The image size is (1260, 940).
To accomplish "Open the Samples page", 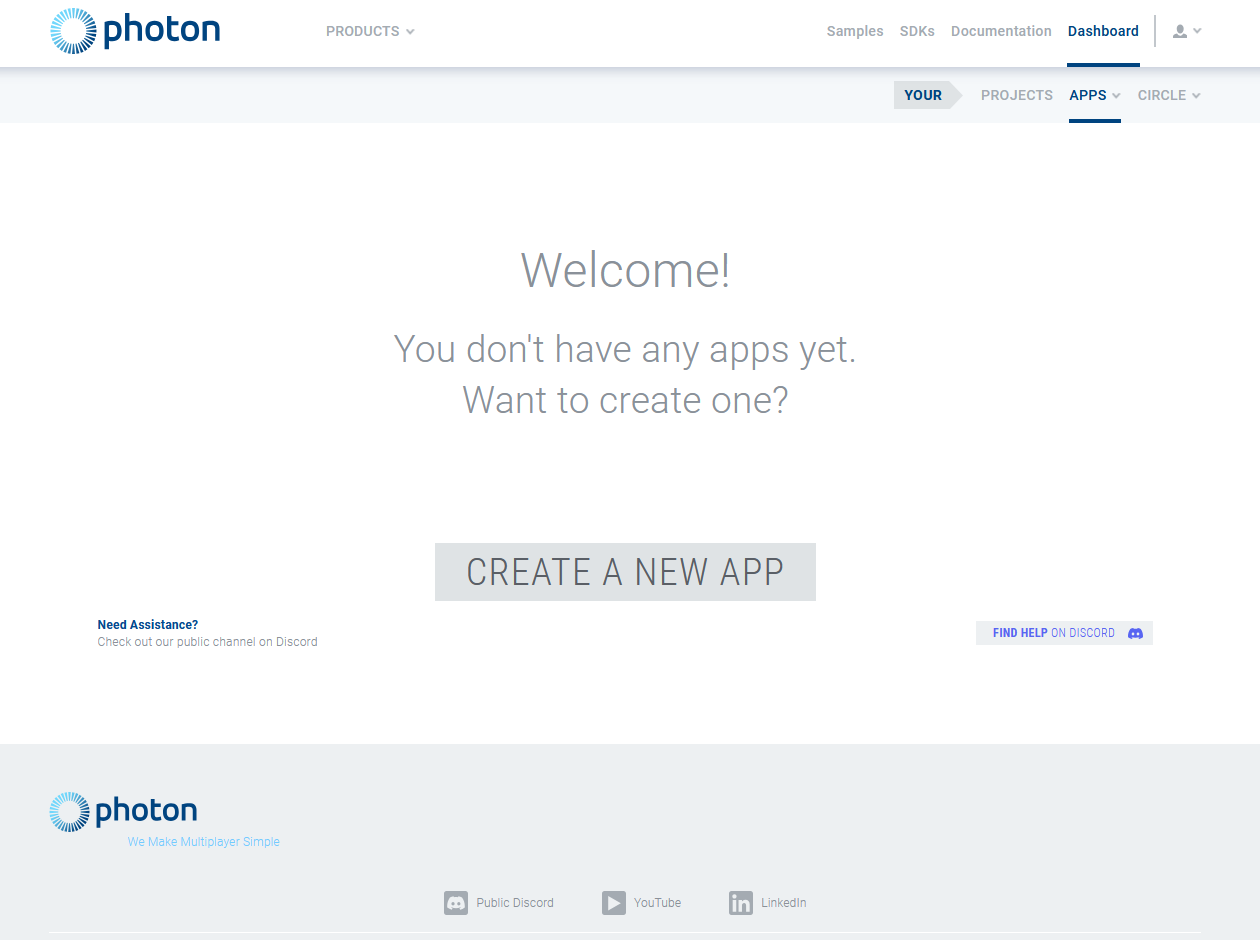I will click(855, 31).
